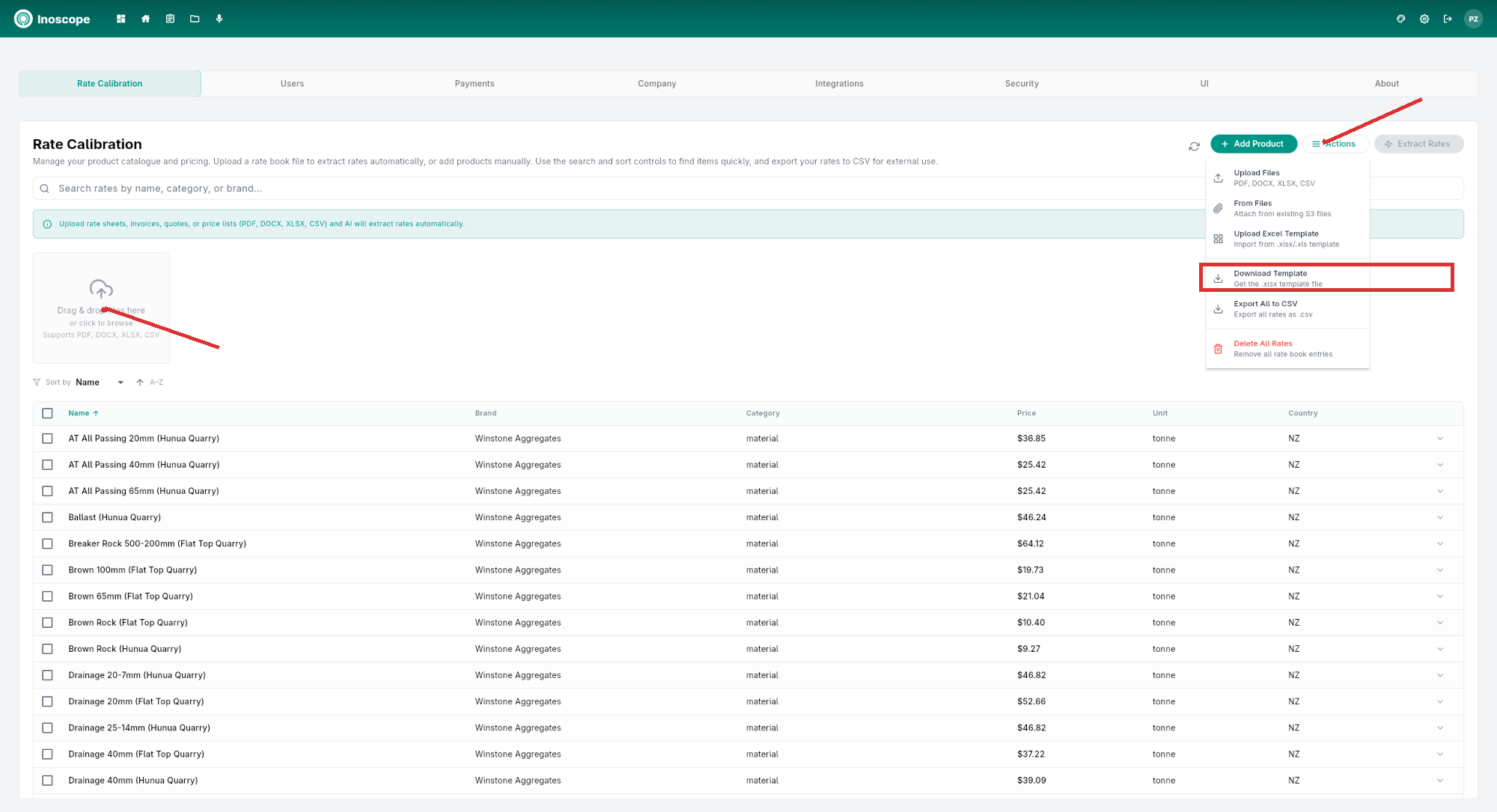The image size is (1497, 812).
Task: Open the clipboard reports icon
Action: click(x=170, y=19)
